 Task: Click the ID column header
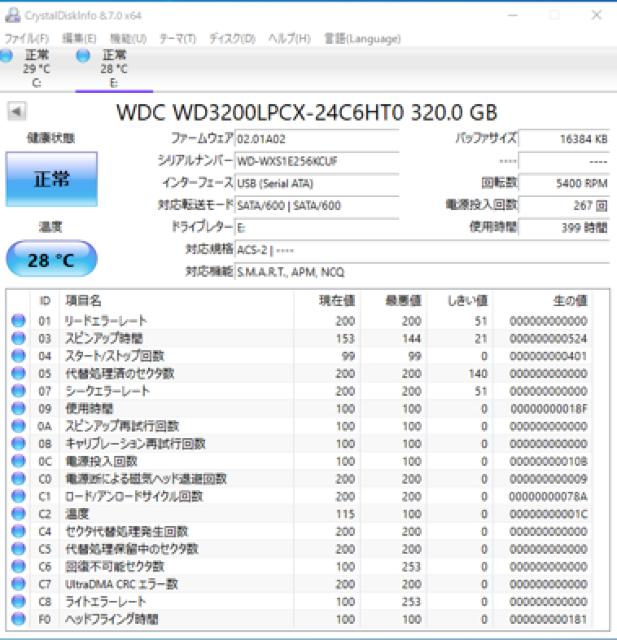coord(45,301)
